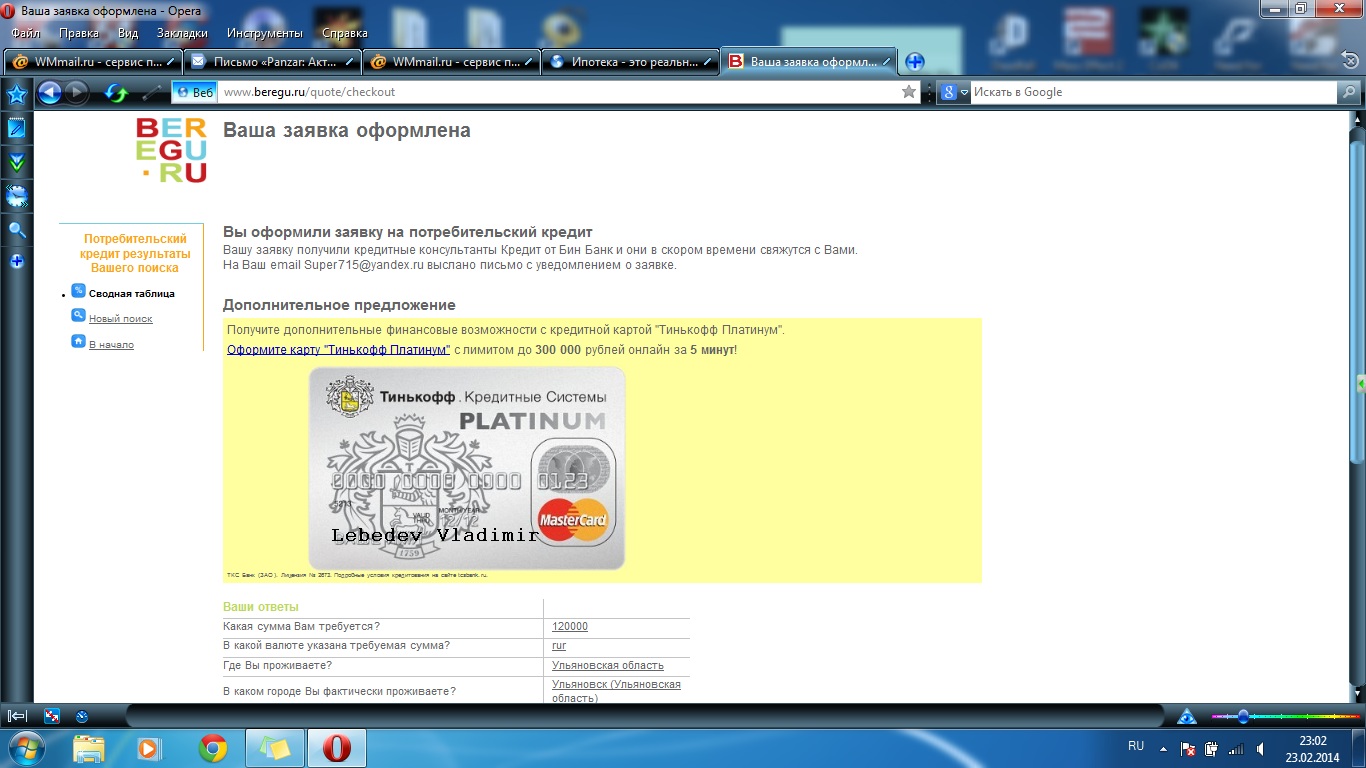Image resolution: width=1366 pixels, height=768 pixels.
Task: Open the Сводная таблица link
Action: 132,294
